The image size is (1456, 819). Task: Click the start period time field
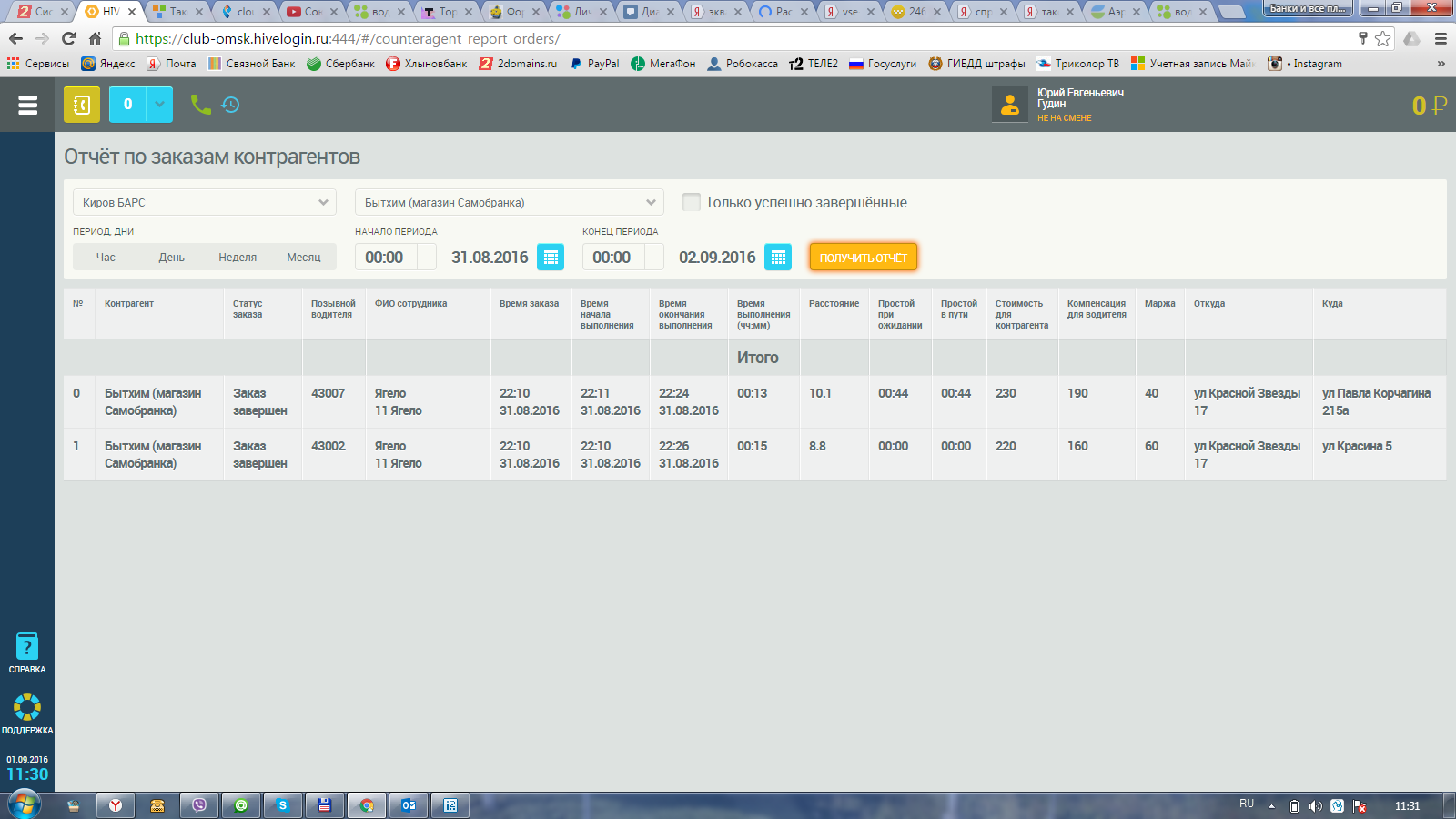385,258
